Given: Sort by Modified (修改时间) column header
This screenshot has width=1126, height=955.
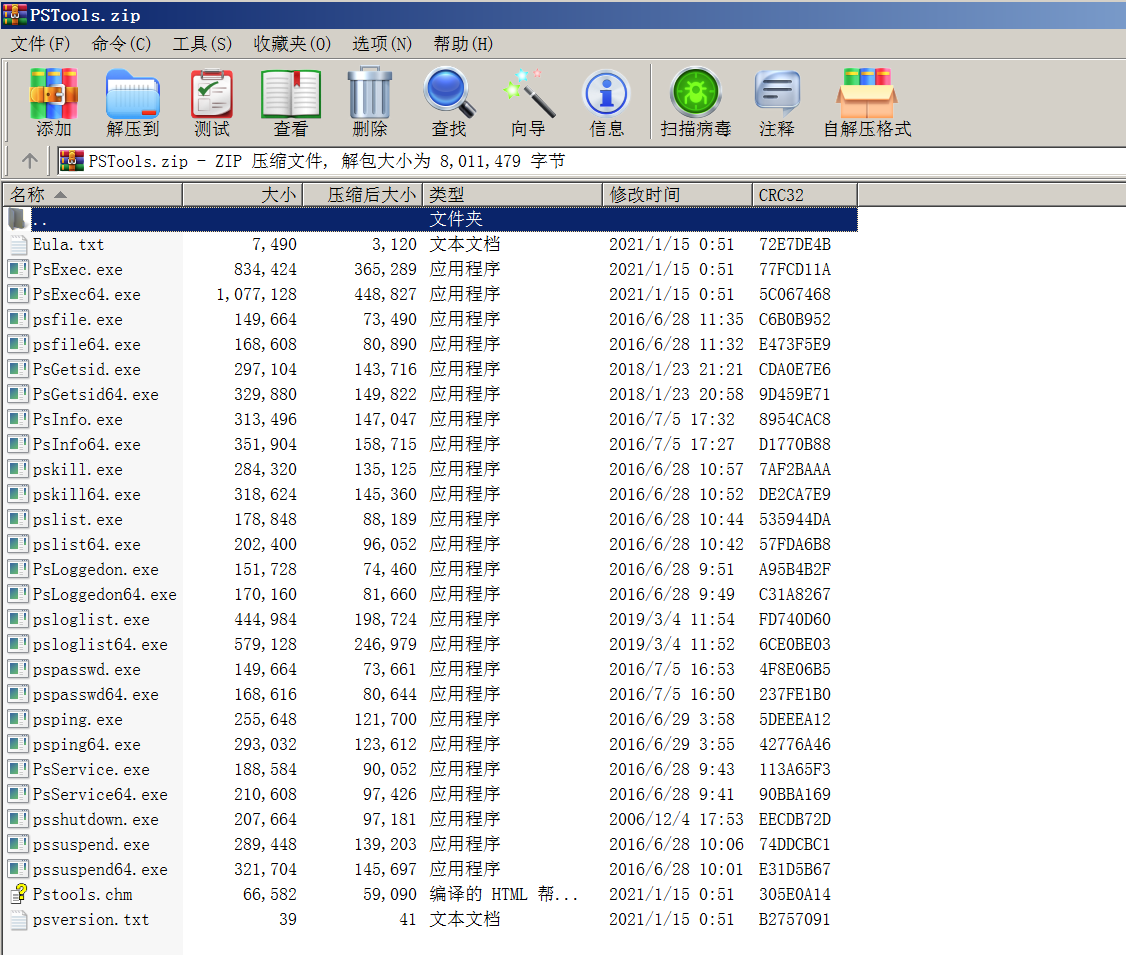Looking at the screenshot, I should coord(677,195).
